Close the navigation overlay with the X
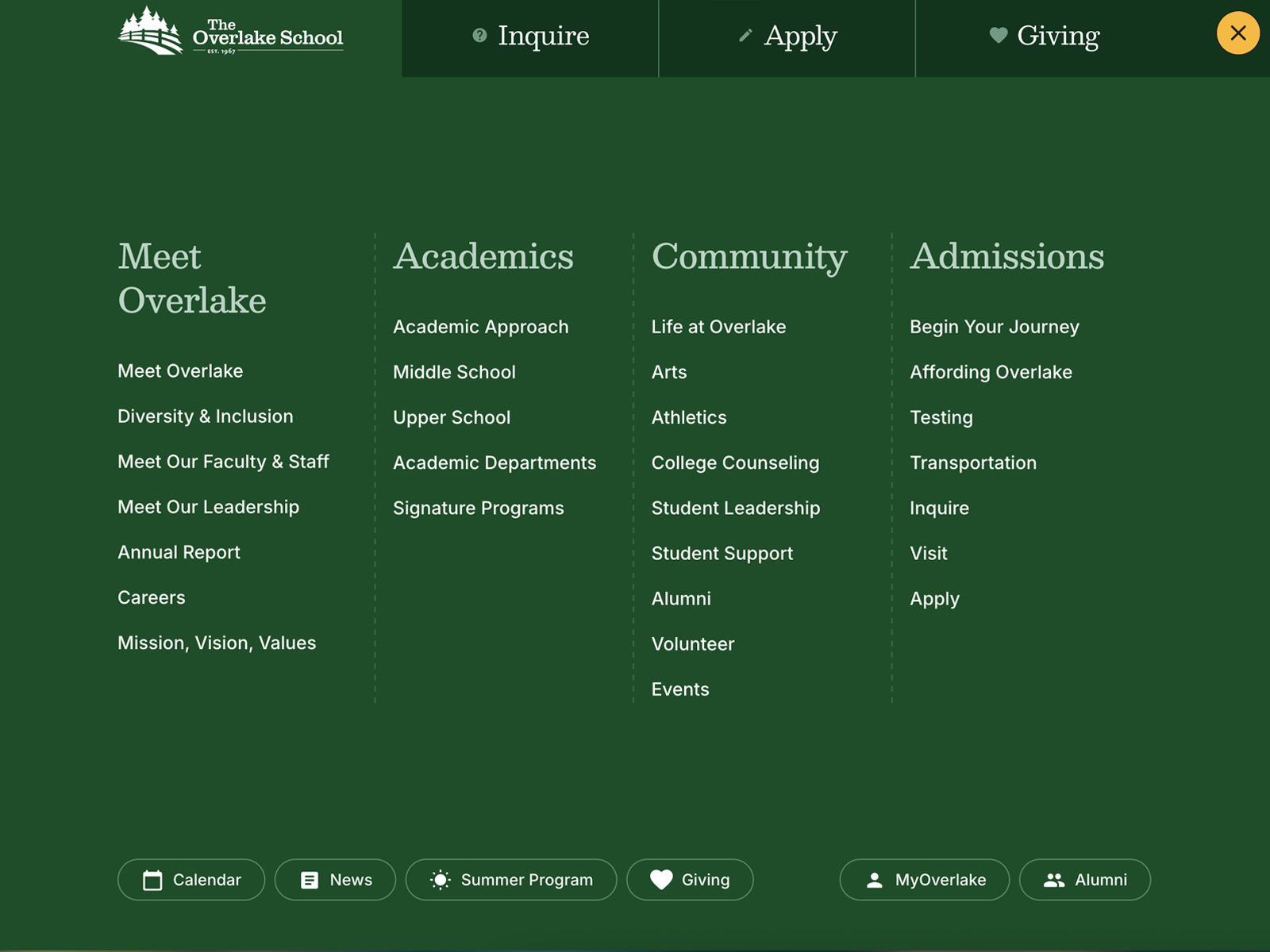The width and height of the screenshot is (1270, 952). [x=1237, y=33]
